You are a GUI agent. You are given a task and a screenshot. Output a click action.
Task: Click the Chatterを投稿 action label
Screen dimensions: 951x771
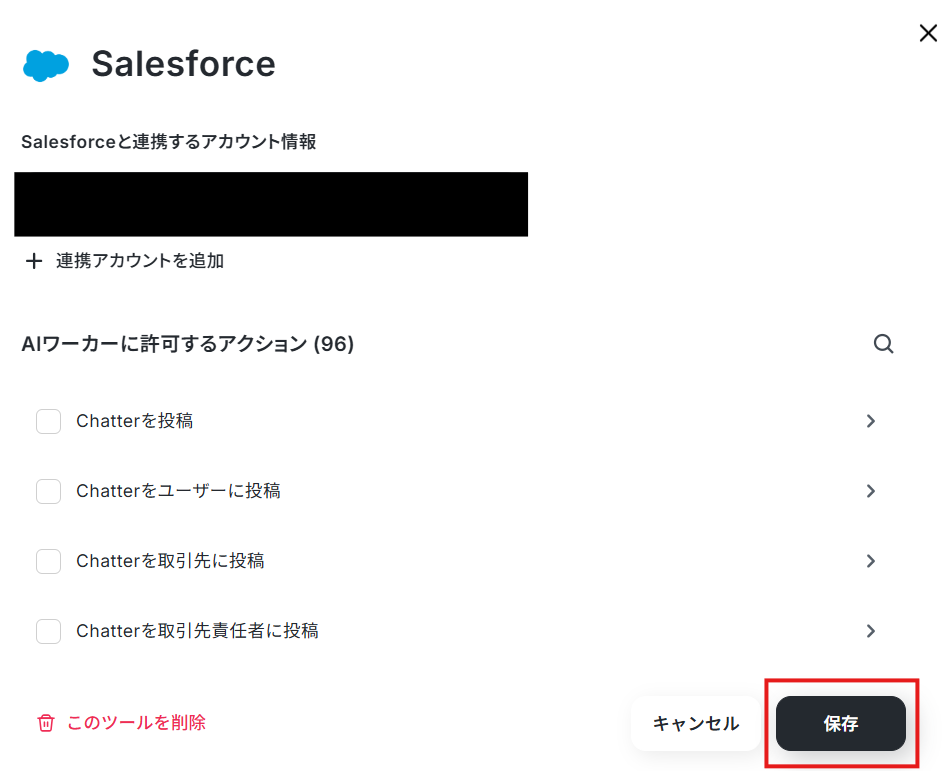pos(135,421)
